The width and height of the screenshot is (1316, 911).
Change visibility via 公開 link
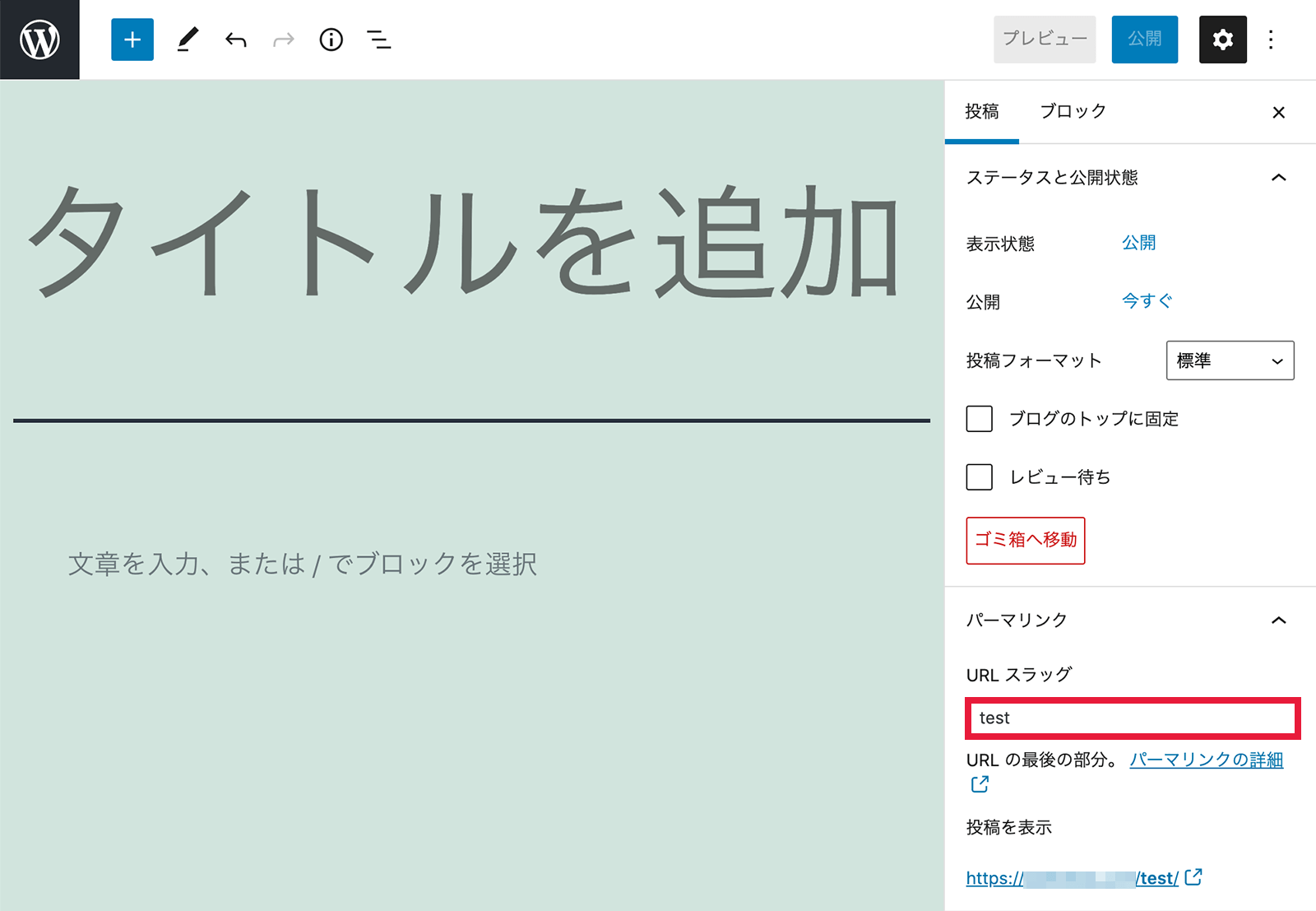click(x=1139, y=243)
